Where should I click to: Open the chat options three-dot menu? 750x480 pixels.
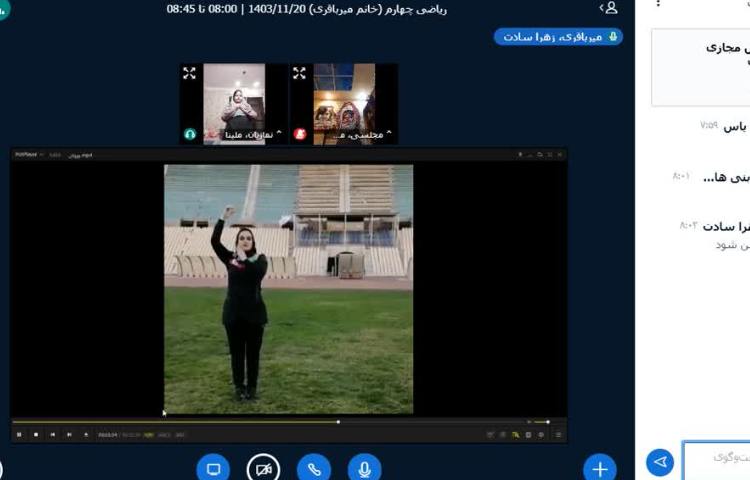click(x=659, y=3)
